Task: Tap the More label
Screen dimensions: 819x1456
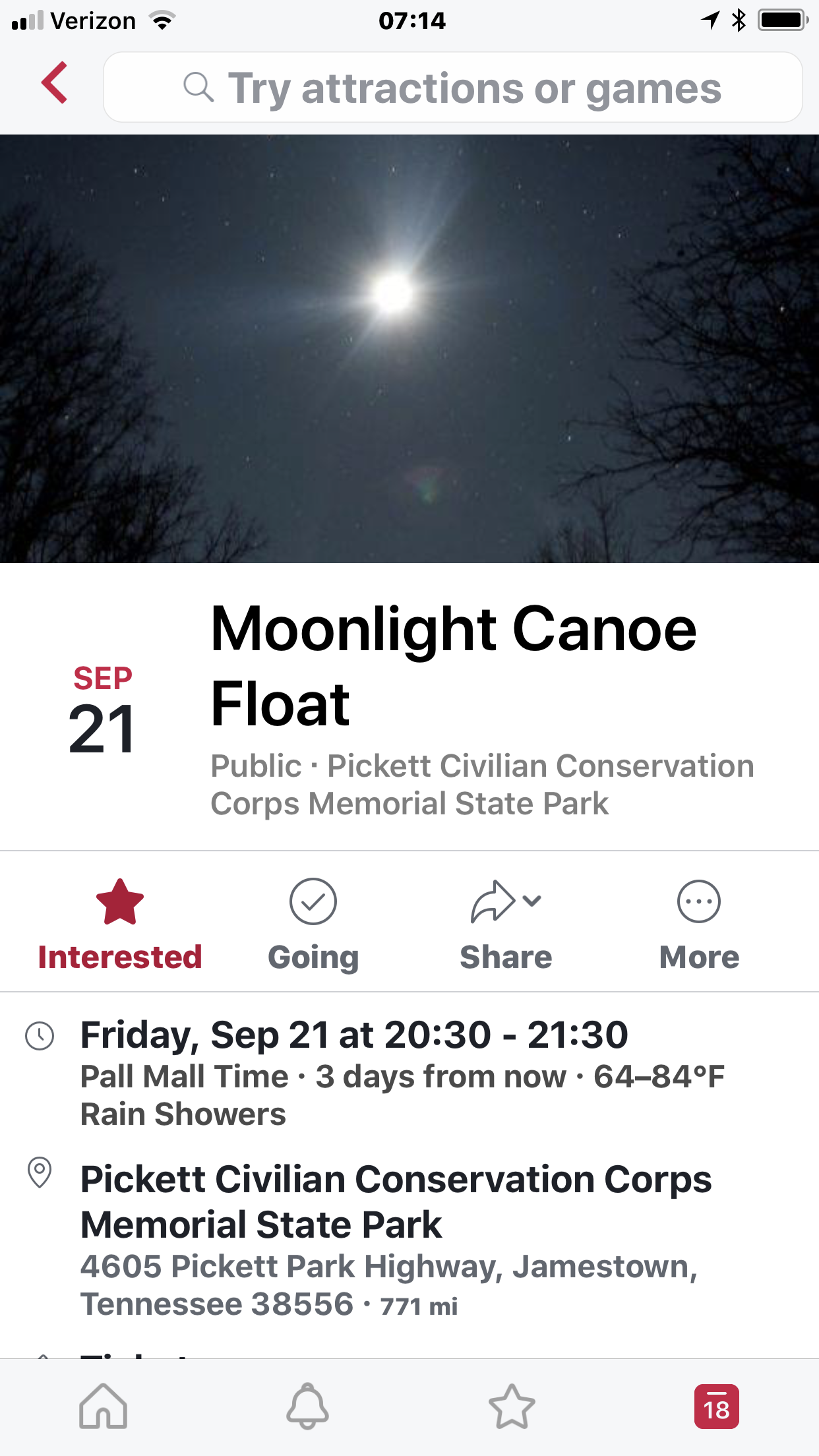Action: pyautogui.click(x=699, y=957)
